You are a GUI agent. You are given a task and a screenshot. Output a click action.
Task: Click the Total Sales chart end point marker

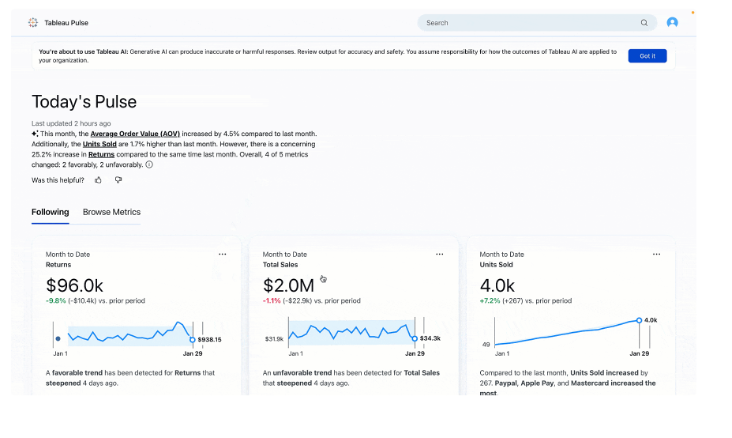click(x=414, y=338)
